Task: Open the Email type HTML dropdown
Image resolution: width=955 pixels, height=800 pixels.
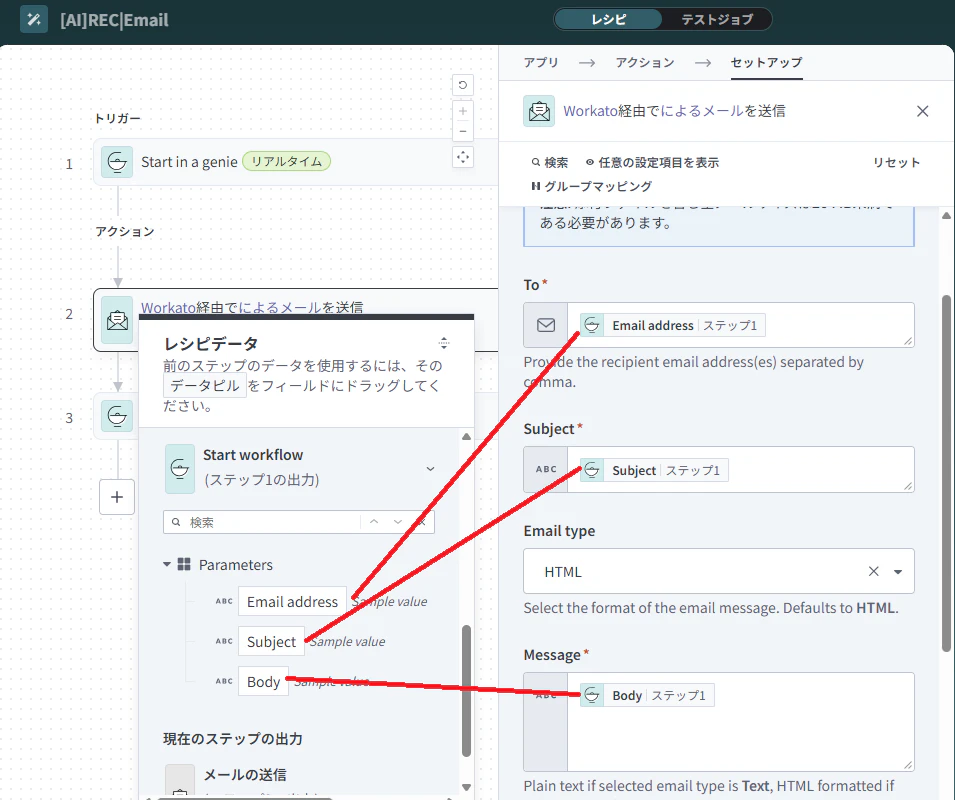Action: tap(719, 571)
